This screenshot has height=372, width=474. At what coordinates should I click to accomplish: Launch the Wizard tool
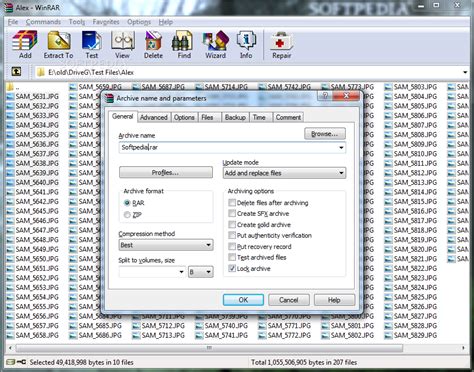coord(215,45)
